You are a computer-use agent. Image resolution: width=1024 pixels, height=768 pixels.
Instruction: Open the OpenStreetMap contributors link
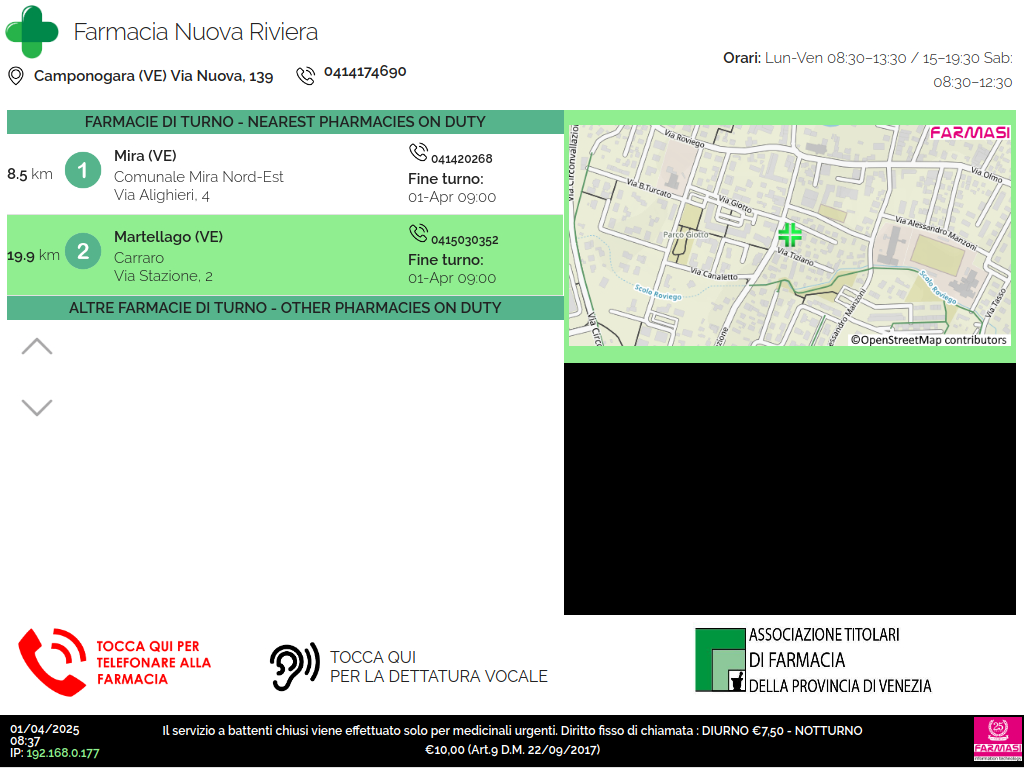(x=928, y=340)
